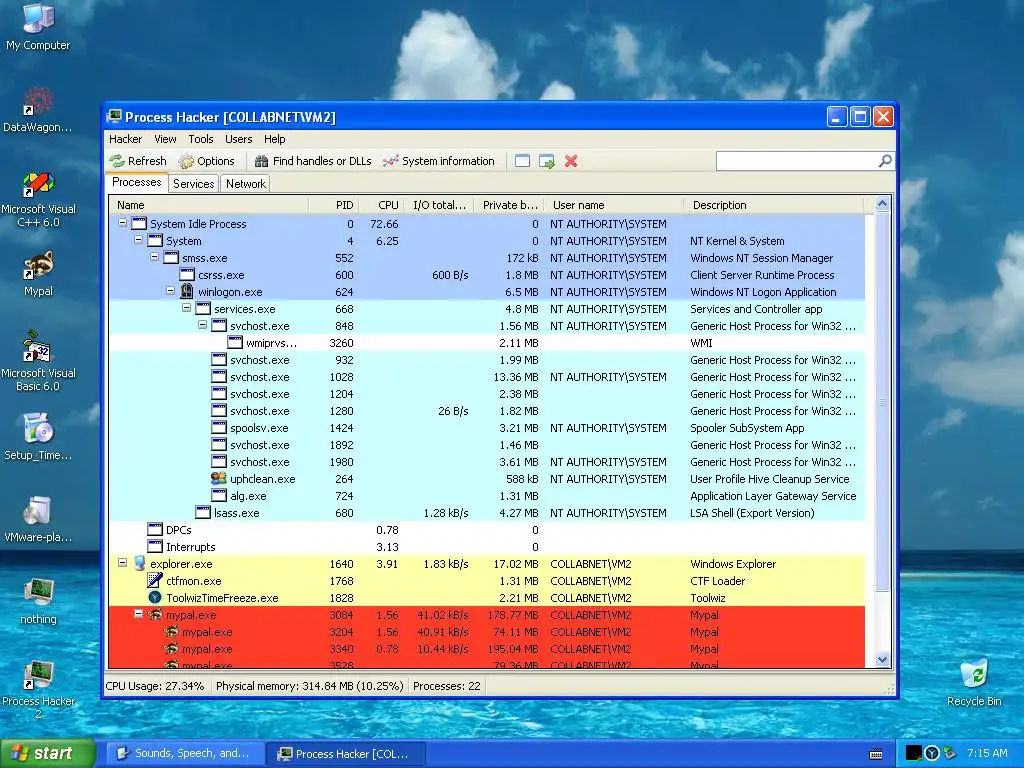
Task: Sort by the PID column header
Action: [x=334, y=205]
